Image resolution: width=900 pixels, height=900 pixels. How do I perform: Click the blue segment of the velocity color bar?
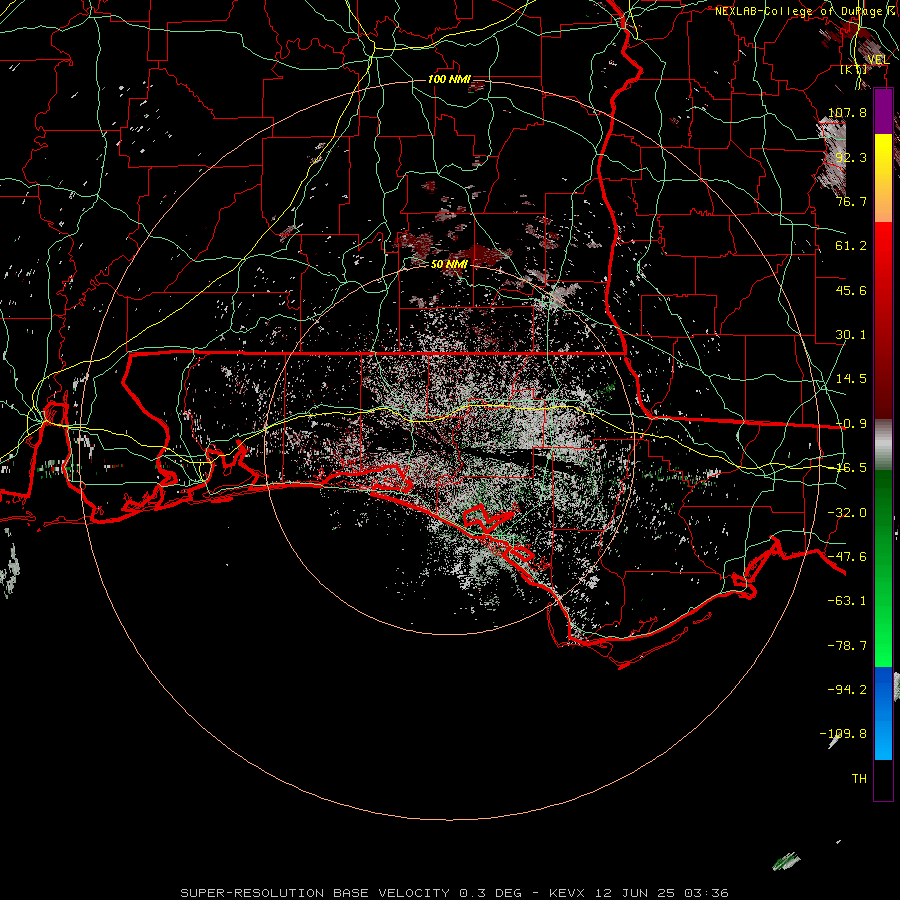(x=883, y=713)
